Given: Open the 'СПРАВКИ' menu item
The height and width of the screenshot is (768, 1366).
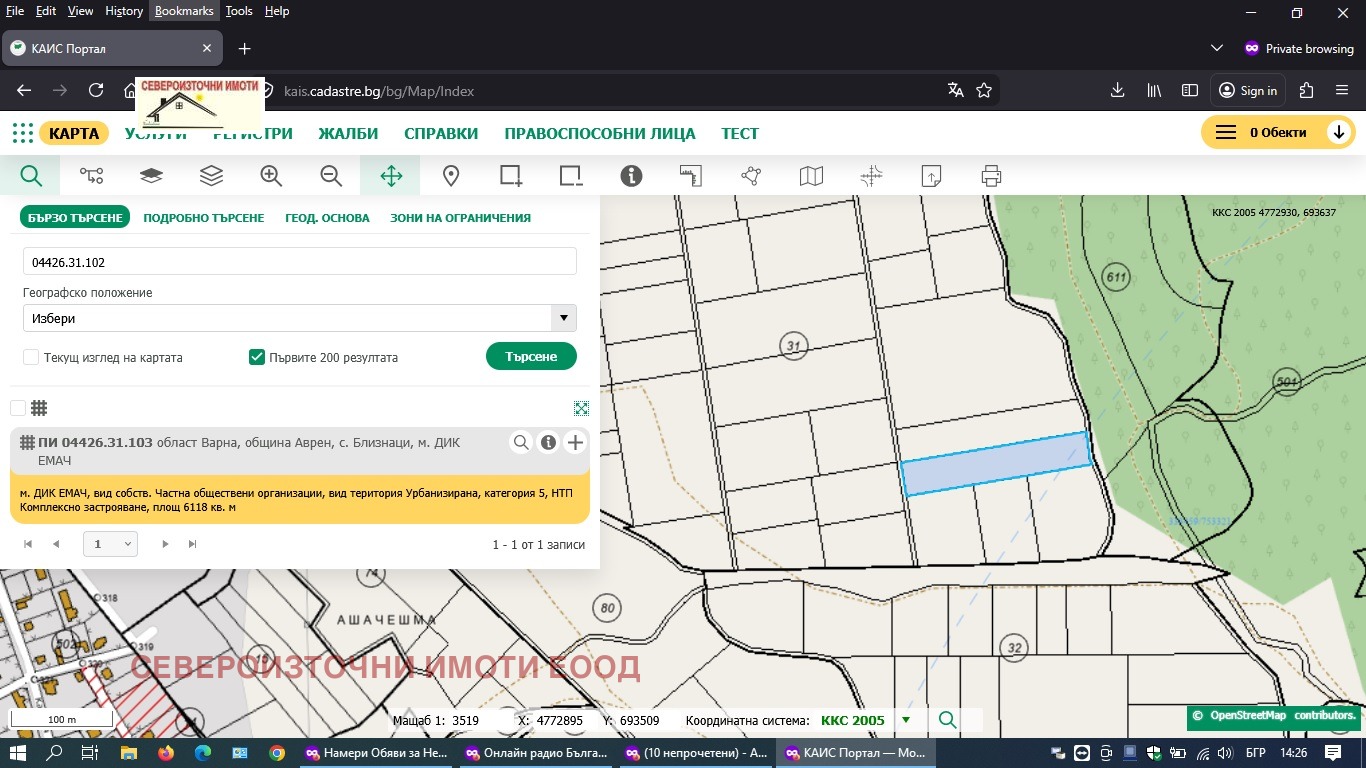Looking at the screenshot, I should coord(441,133).
